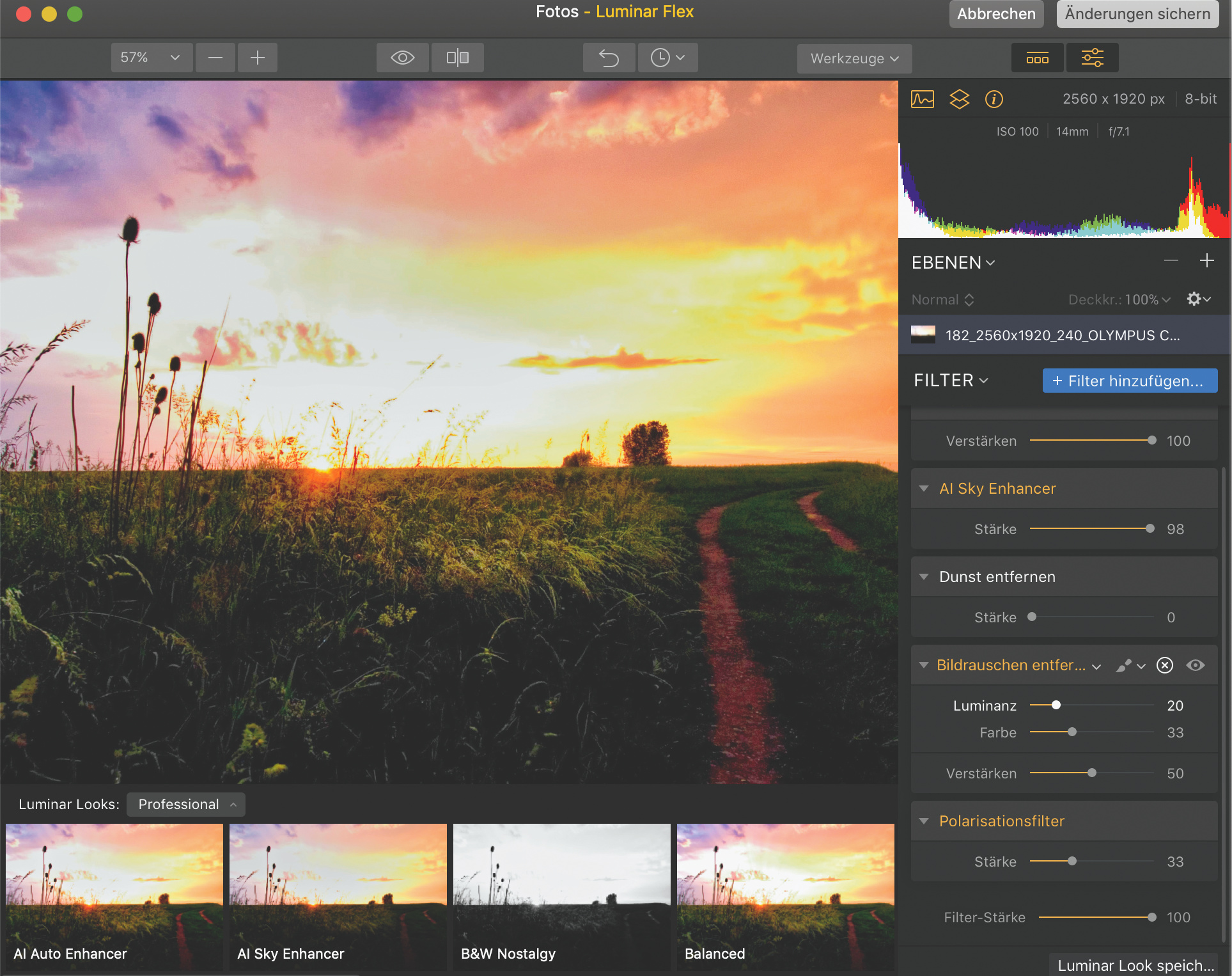Click Änderungen sichern button
Screen dimensions: 1232x976
tap(1137, 14)
